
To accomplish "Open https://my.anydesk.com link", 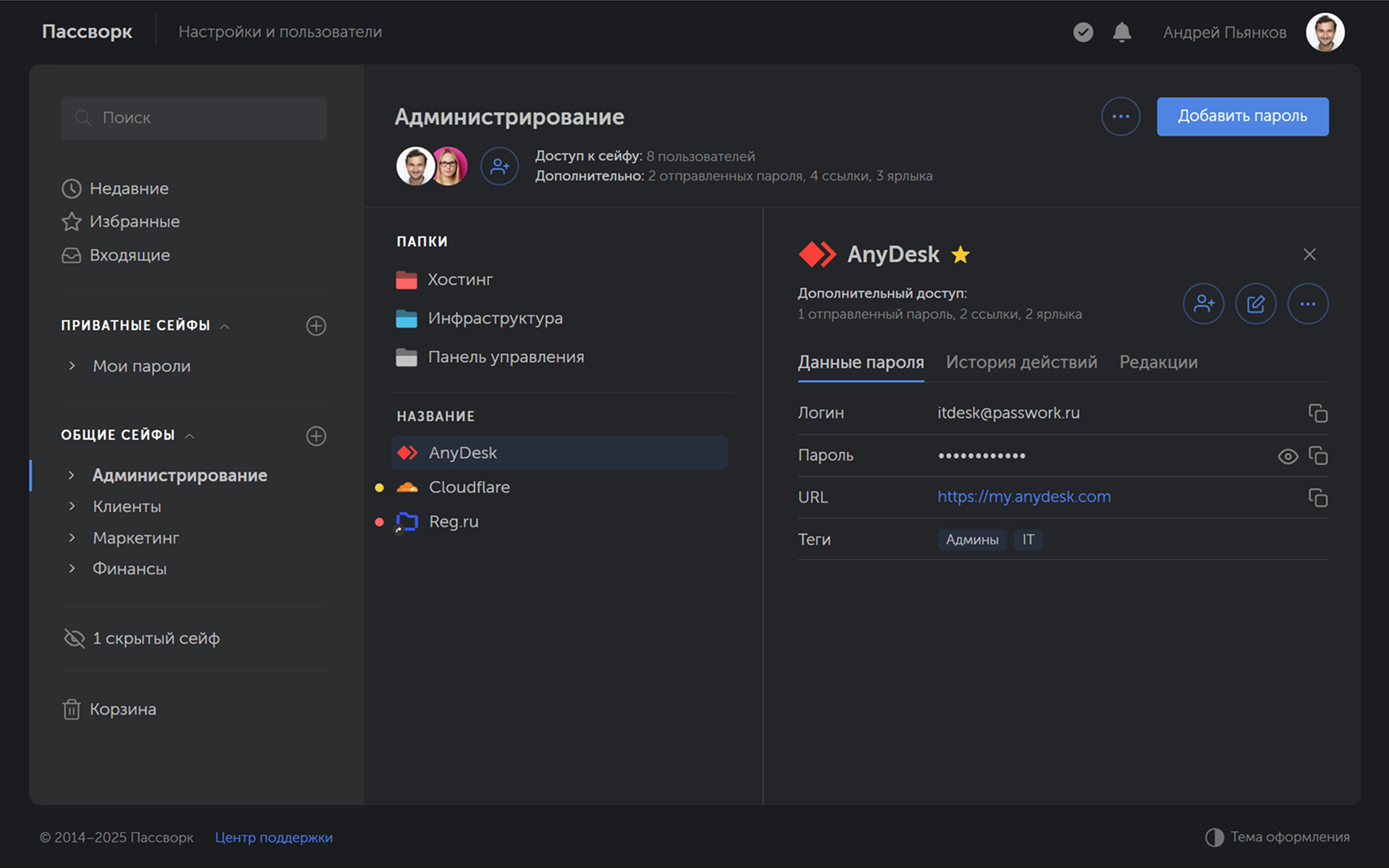I will 1024,497.
